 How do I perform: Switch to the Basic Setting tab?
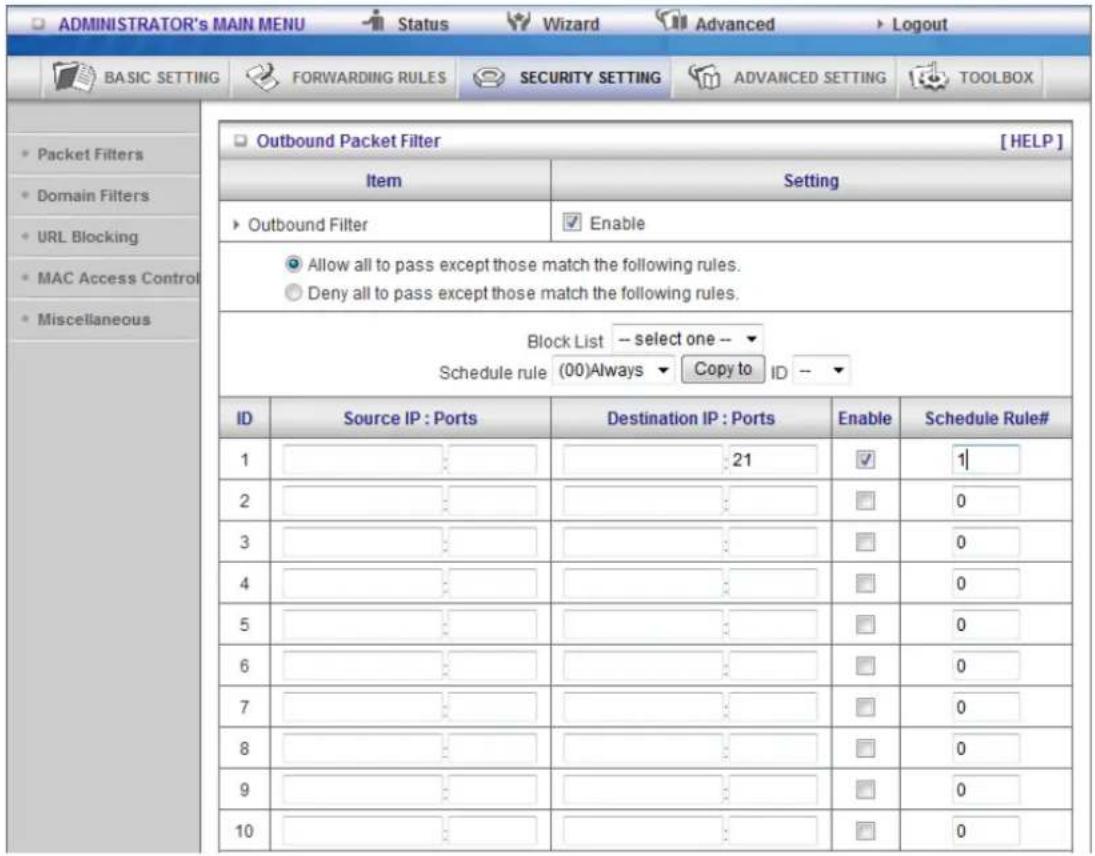[161, 78]
